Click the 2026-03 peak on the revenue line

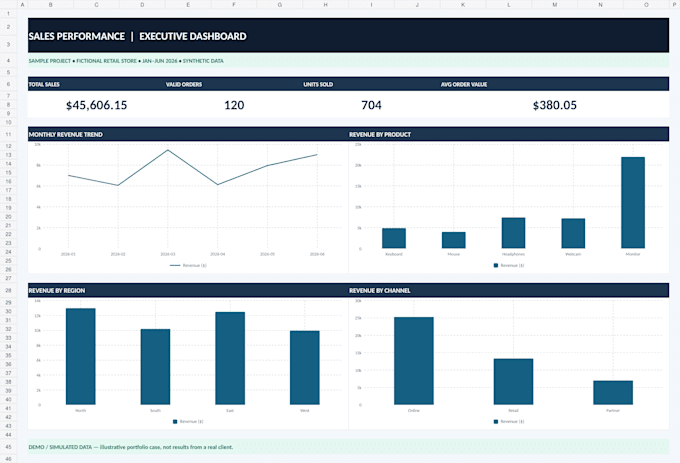[168, 150]
